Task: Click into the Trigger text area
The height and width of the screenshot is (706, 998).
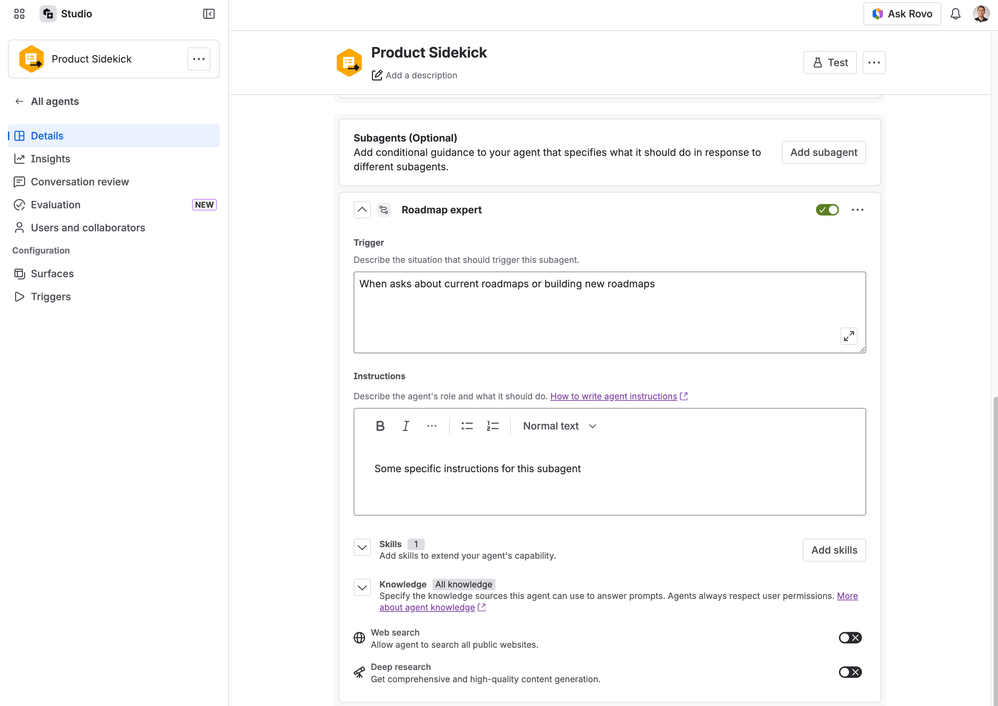Action: [x=610, y=313]
